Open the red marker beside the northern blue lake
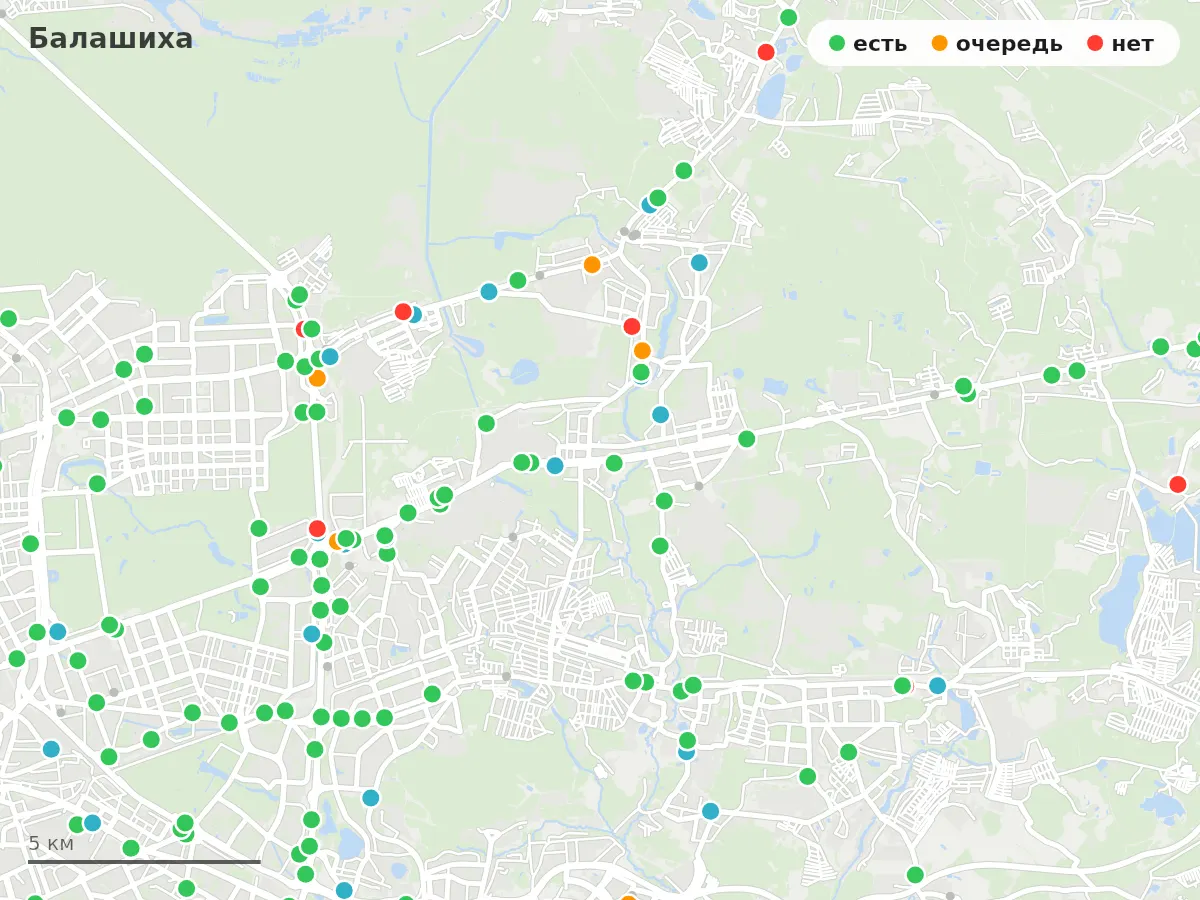1200x900 pixels. [x=766, y=52]
